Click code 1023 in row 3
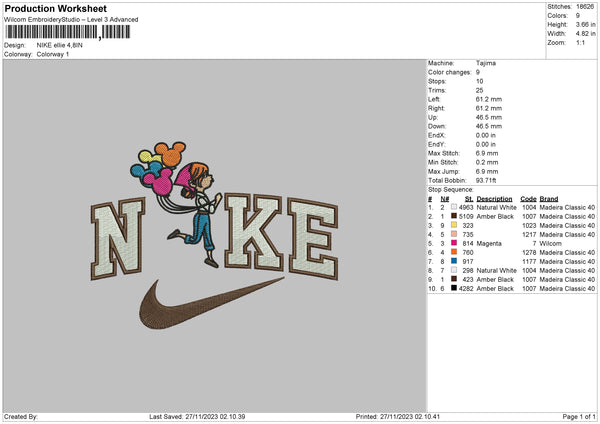 [529, 225]
